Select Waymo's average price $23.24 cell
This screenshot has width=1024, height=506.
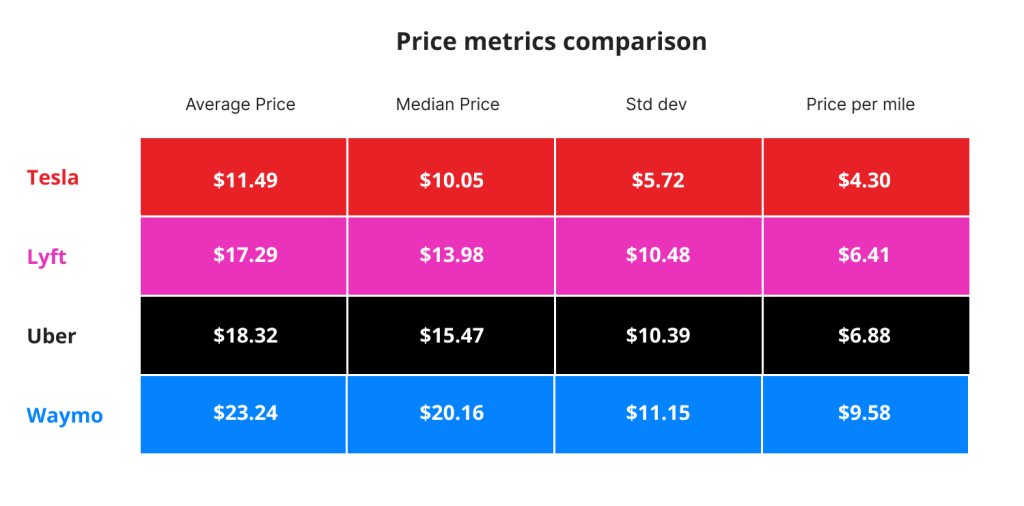[245, 413]
